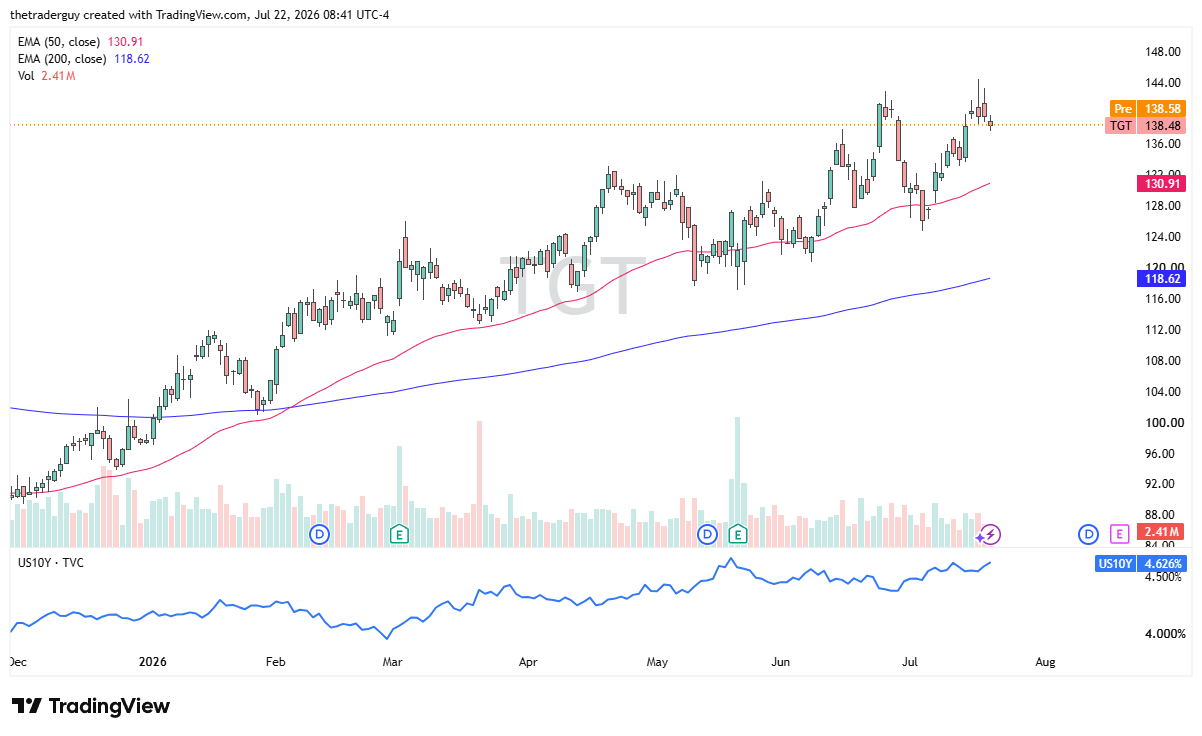Screen dimensions: 1202x736
Task: Click the blue 118.62 EMA axis label
Action: point(1162,279)
